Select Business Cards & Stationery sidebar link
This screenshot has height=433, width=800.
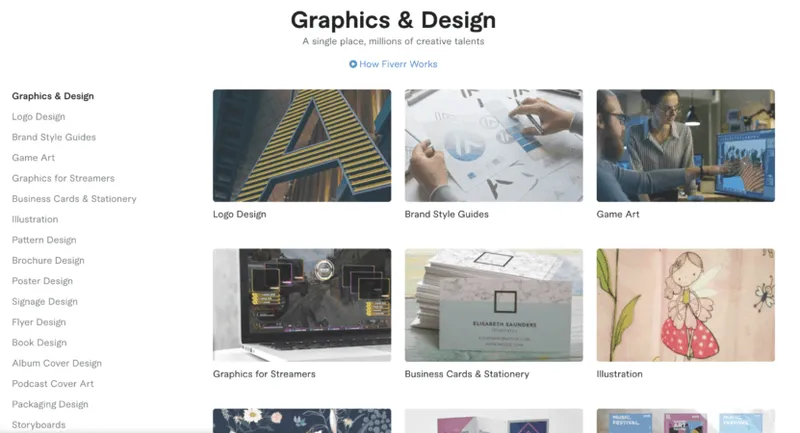click(x=74, y=199)
